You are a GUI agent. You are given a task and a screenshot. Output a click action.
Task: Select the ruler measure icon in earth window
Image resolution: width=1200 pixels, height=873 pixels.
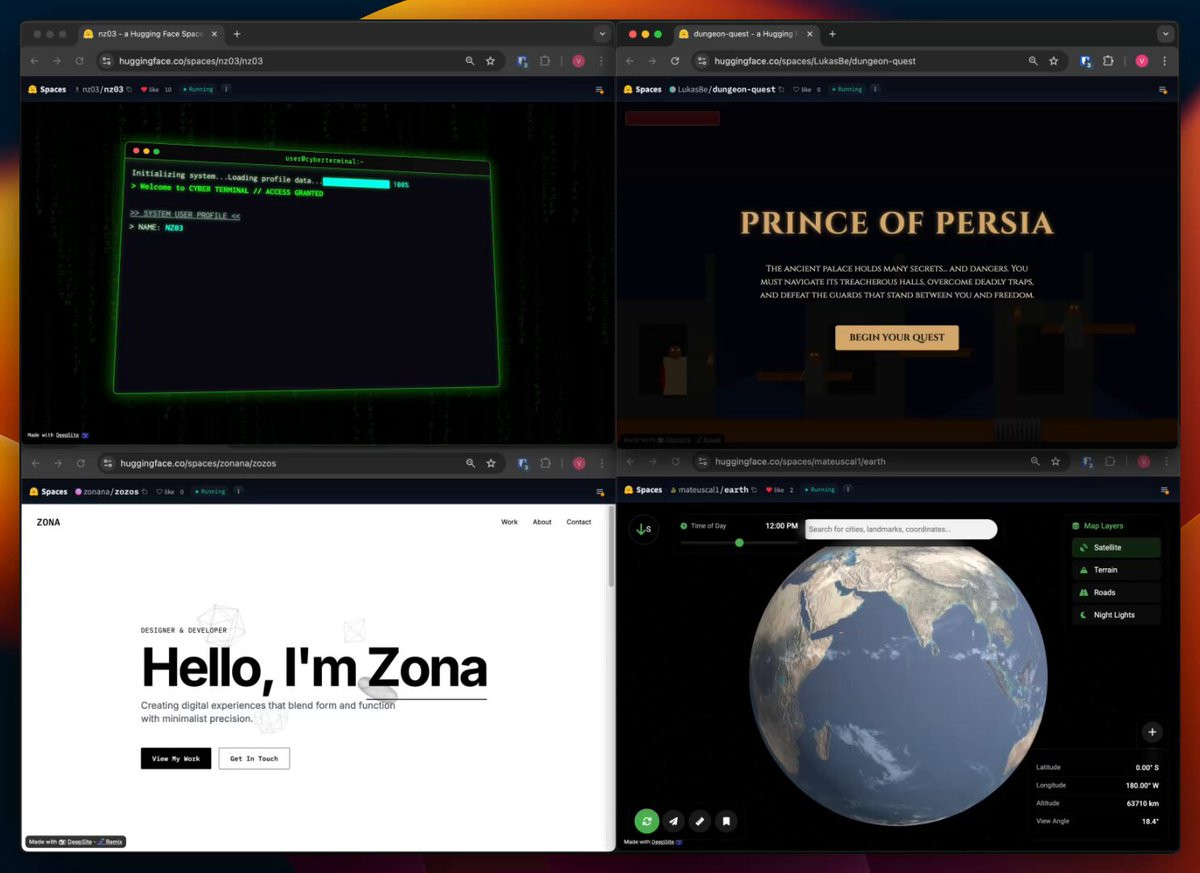700,821
